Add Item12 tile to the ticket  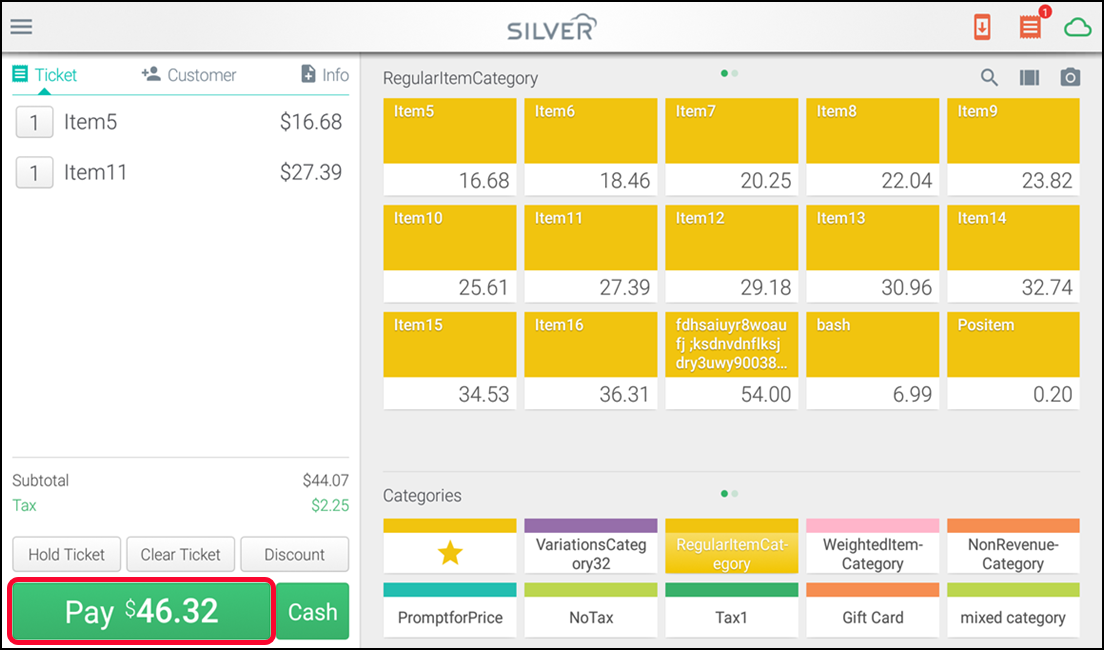click(x=732, y=254)
